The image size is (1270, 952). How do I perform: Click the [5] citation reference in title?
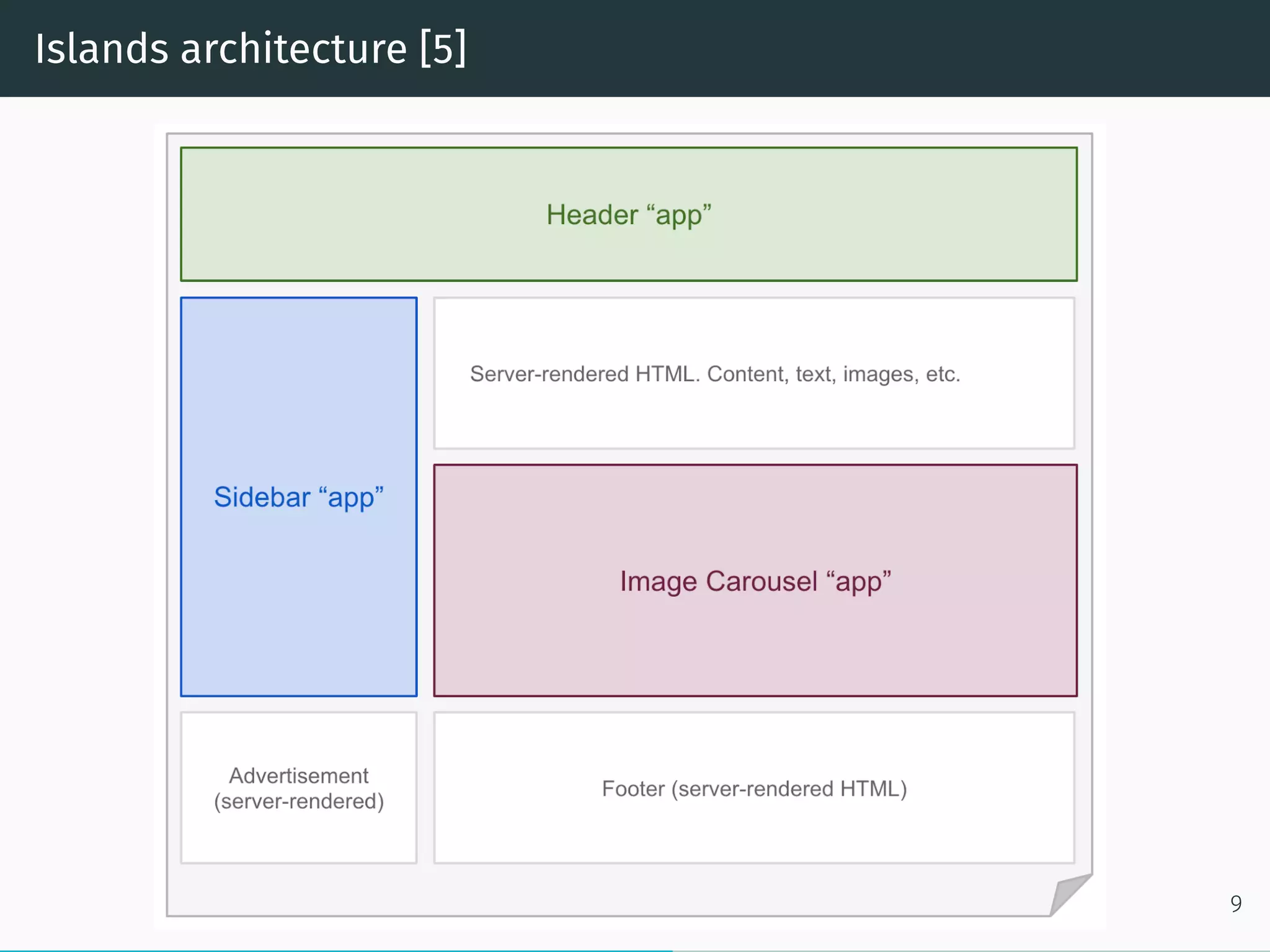(x=442, y=48)
